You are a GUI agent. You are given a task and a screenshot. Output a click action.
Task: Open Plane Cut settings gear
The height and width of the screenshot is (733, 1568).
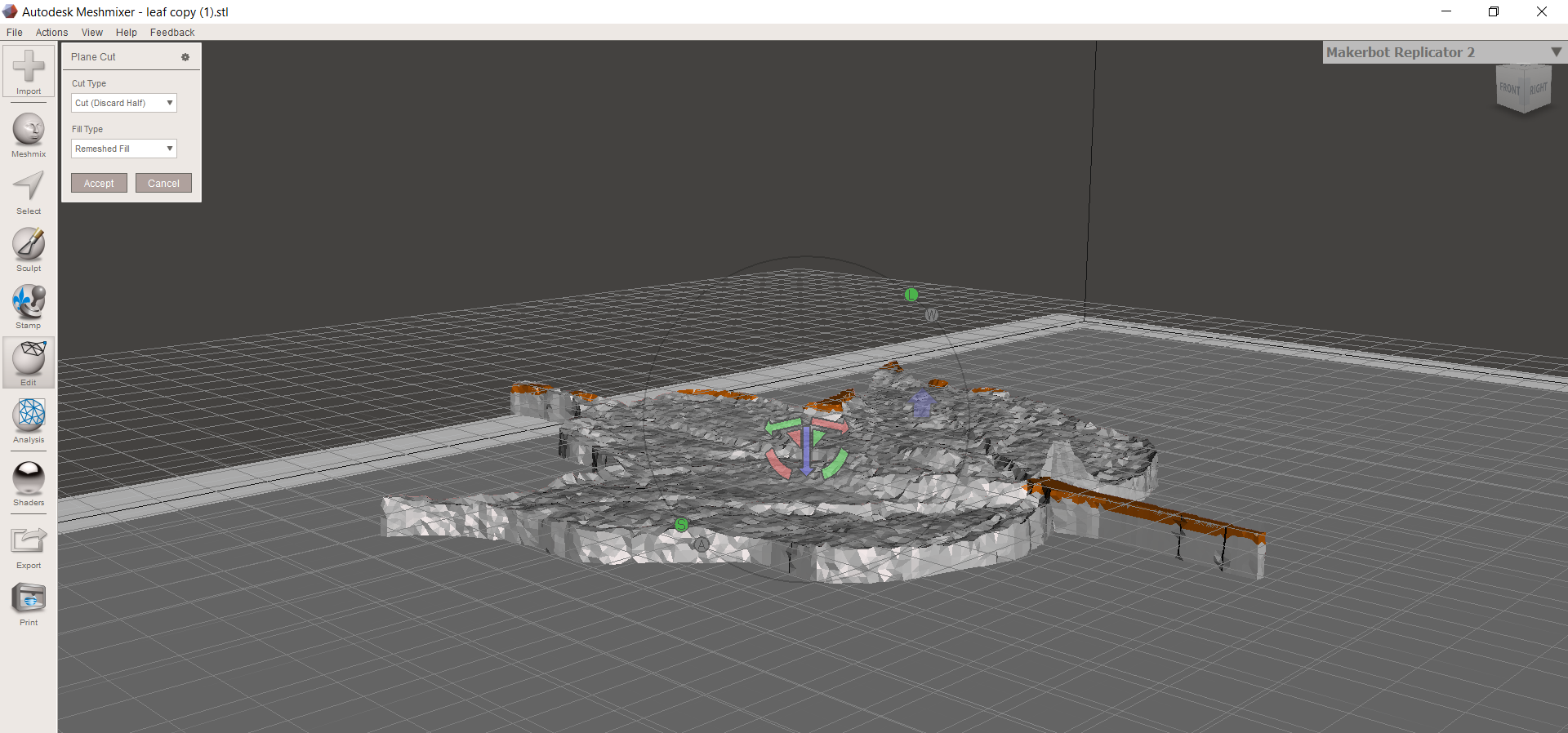[x=185, y=57]
